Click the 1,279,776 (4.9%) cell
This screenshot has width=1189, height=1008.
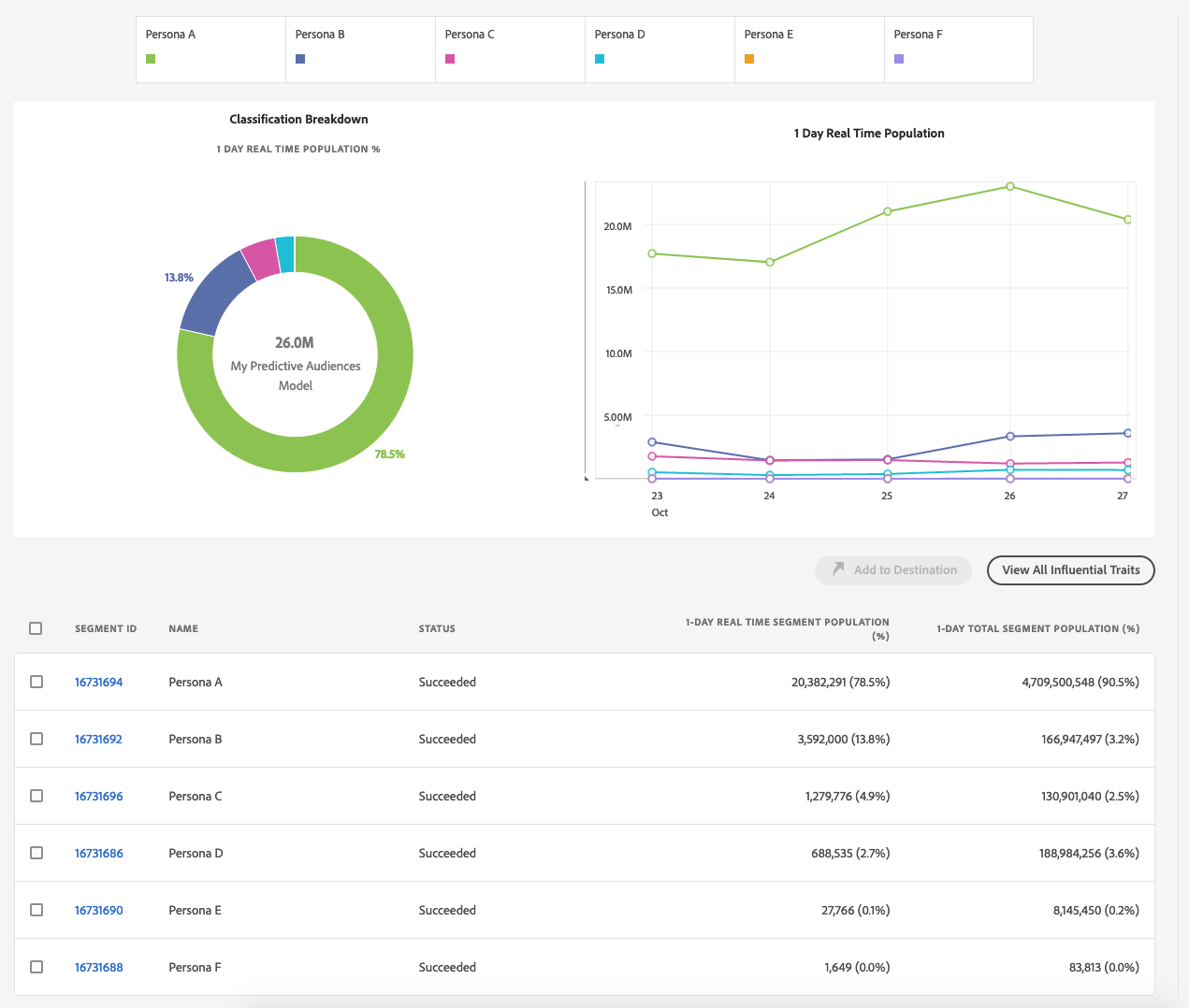pyautogui.click(x=848, y=796)
